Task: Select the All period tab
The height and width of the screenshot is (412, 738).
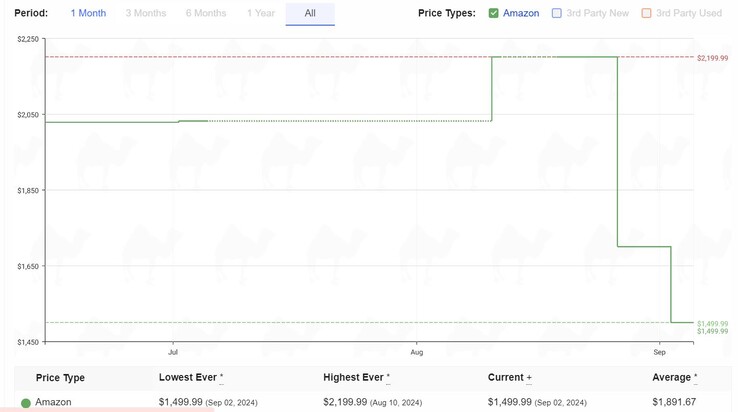Action: click(310, 13)
